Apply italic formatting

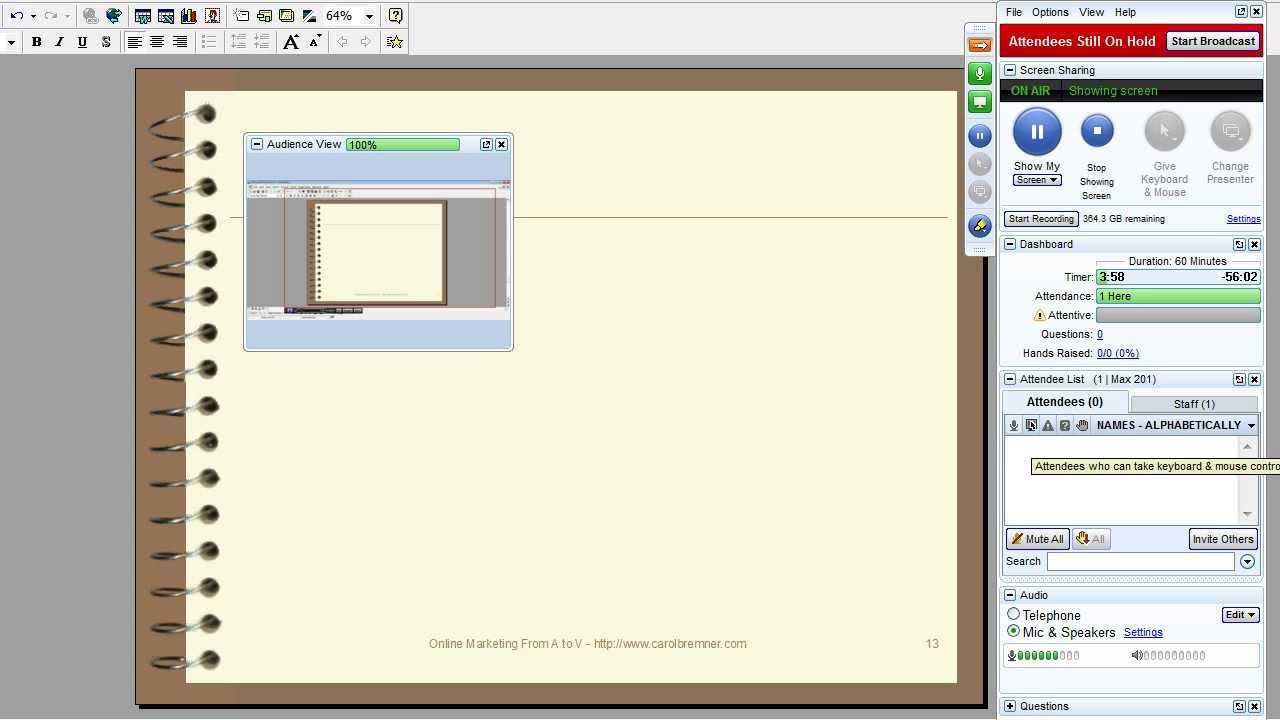[x=59, y=42]
